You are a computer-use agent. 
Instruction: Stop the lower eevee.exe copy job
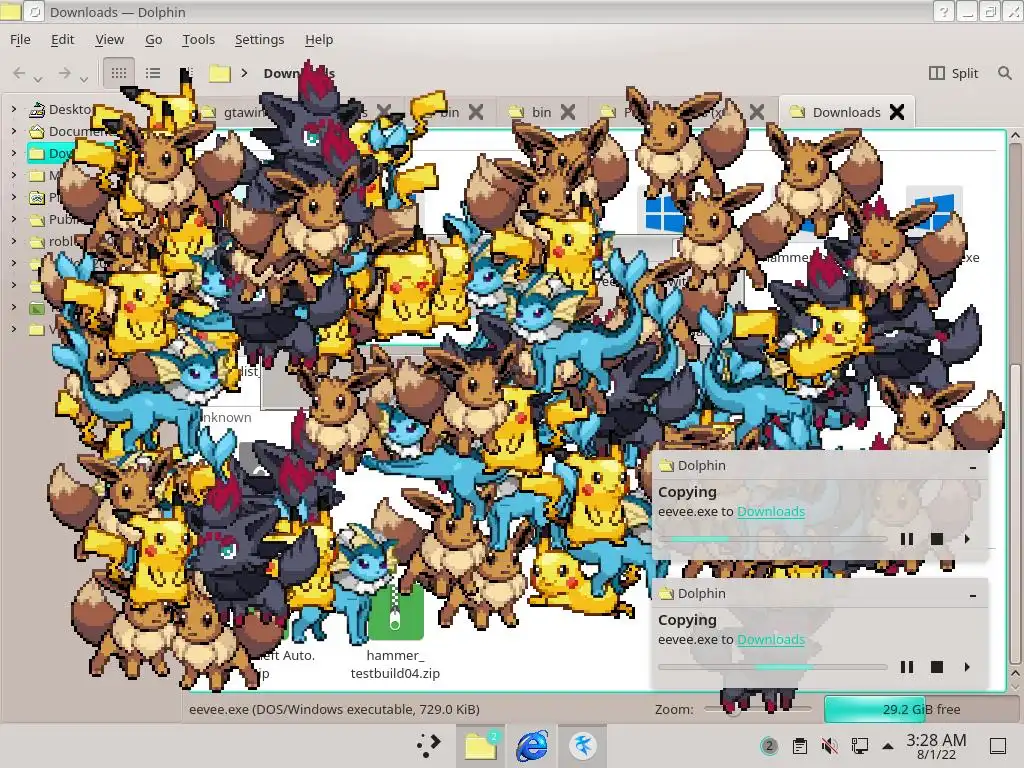pos(936,667)
